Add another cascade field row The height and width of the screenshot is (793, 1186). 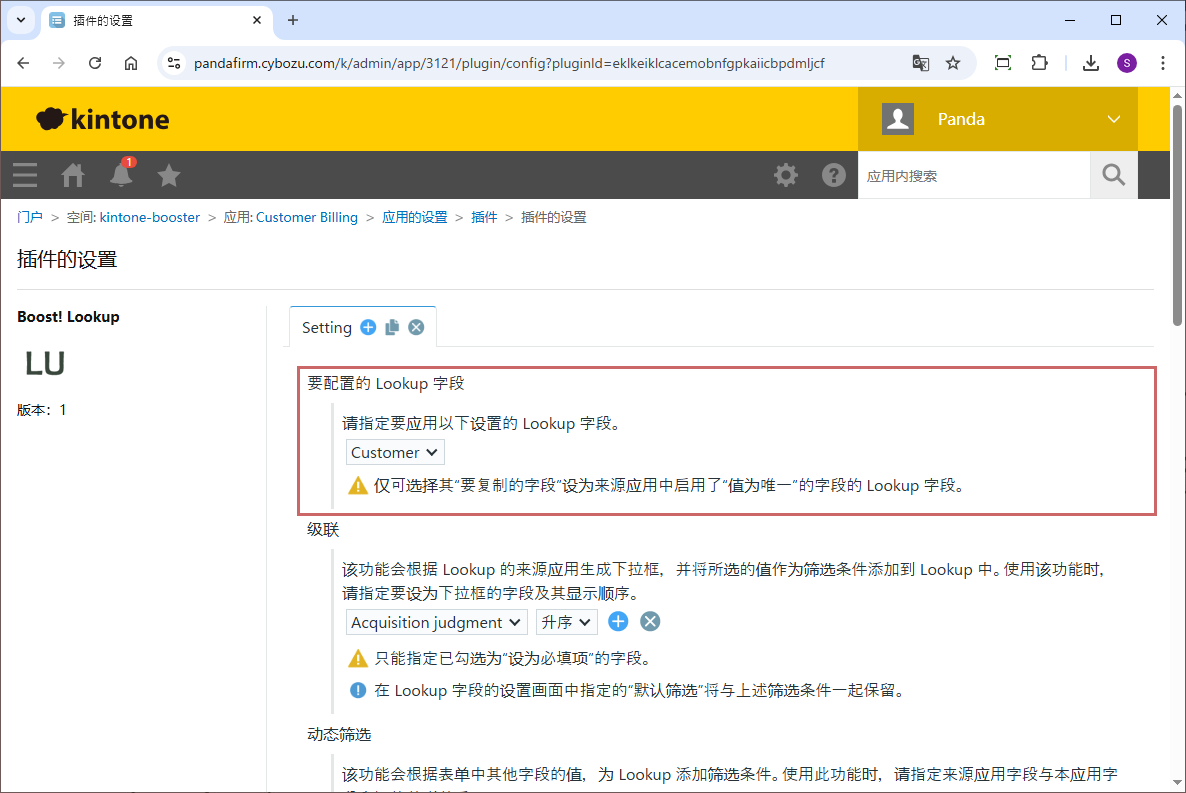click(x=618, y=622)
